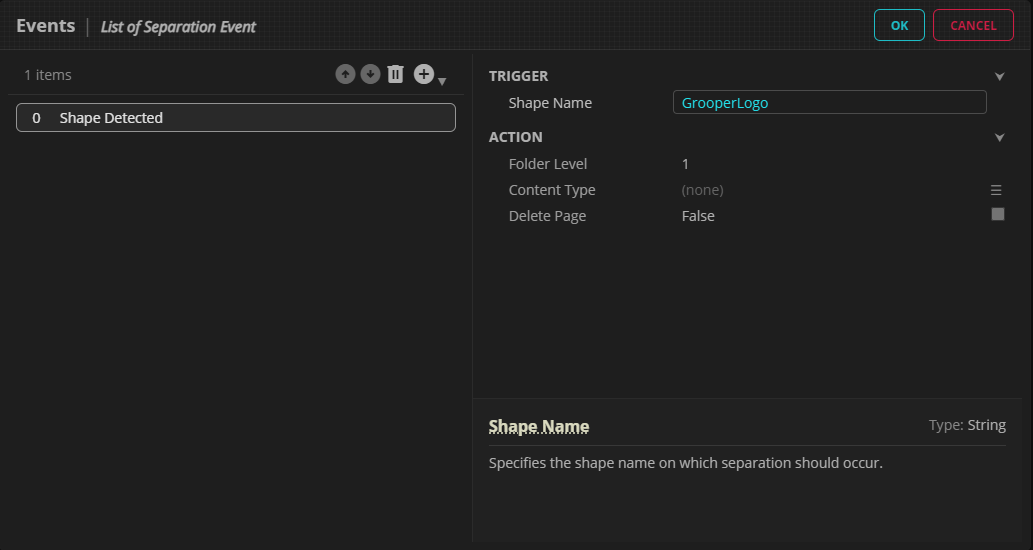Select the Content Type property label

click(552, 190)
